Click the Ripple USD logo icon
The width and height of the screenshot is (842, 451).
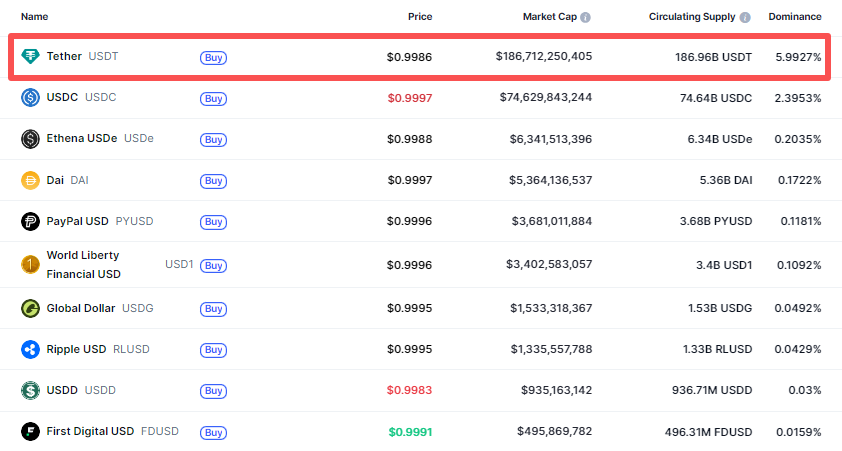point(30,350)
